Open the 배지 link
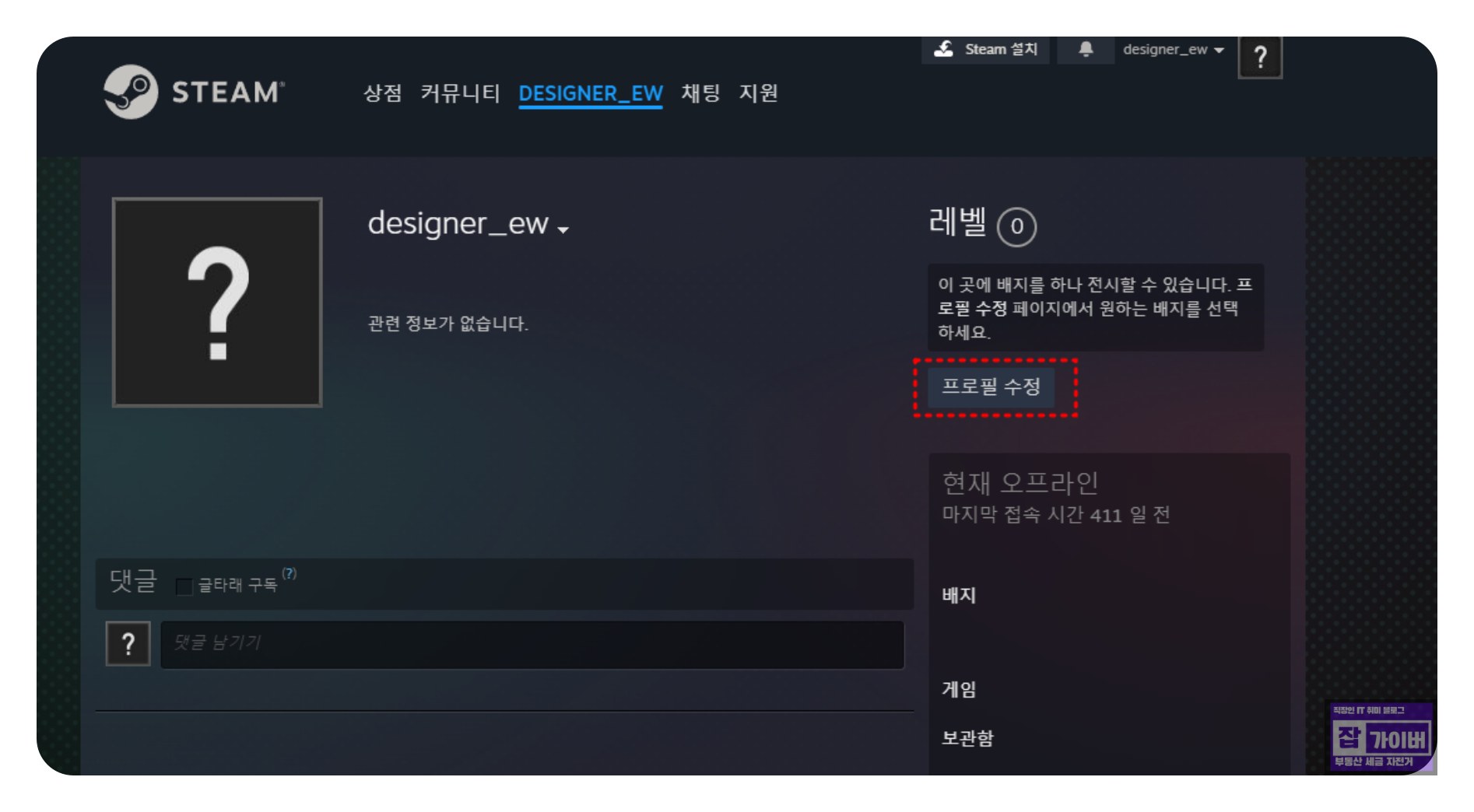1474x812 pixels. click(959, 596)
